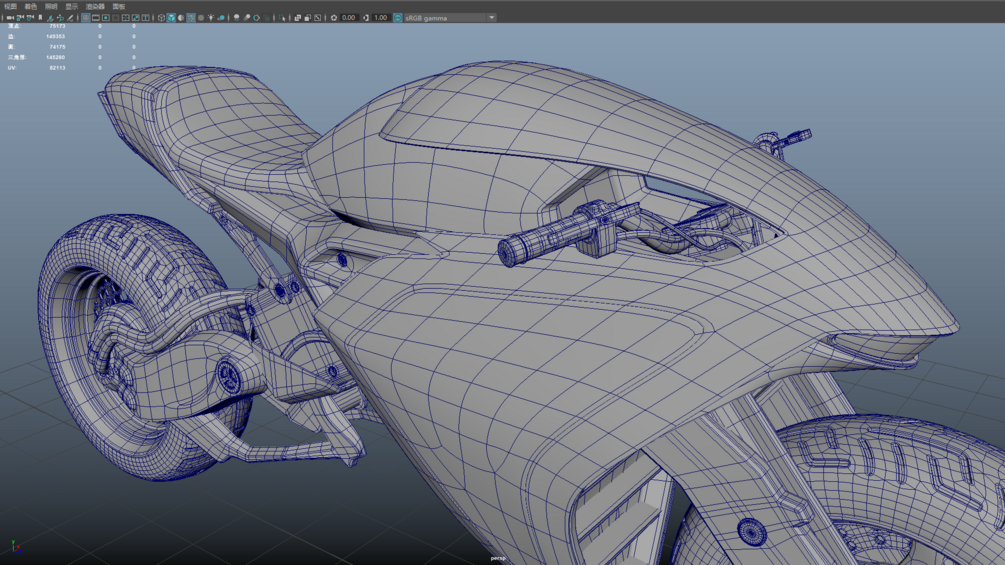The height and width of the screenshot is (565, 1005).
Task: Toggle the View Transform color management button
Action: pos(397,18)
